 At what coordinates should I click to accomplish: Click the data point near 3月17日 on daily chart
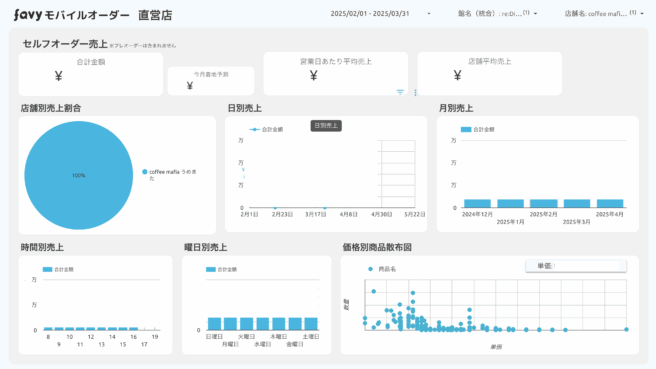(325, 208)
